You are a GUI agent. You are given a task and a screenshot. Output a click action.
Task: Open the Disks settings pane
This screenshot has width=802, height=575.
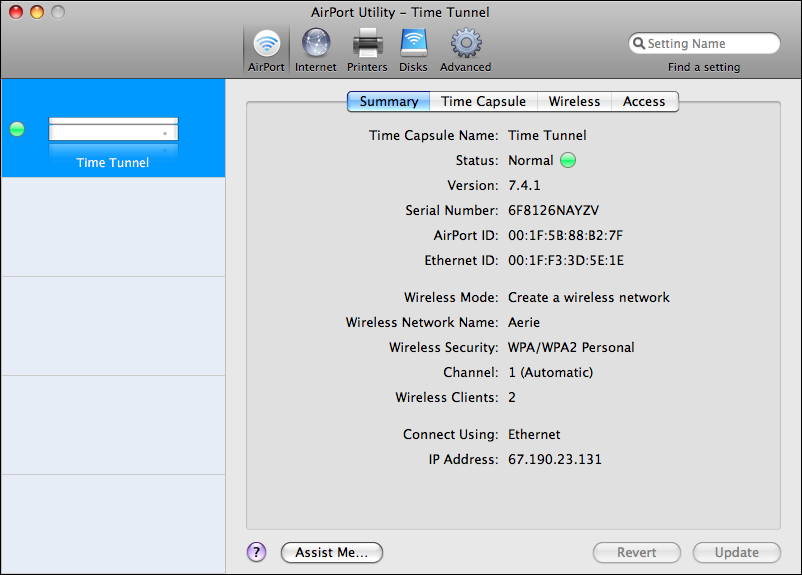(413, 51)
